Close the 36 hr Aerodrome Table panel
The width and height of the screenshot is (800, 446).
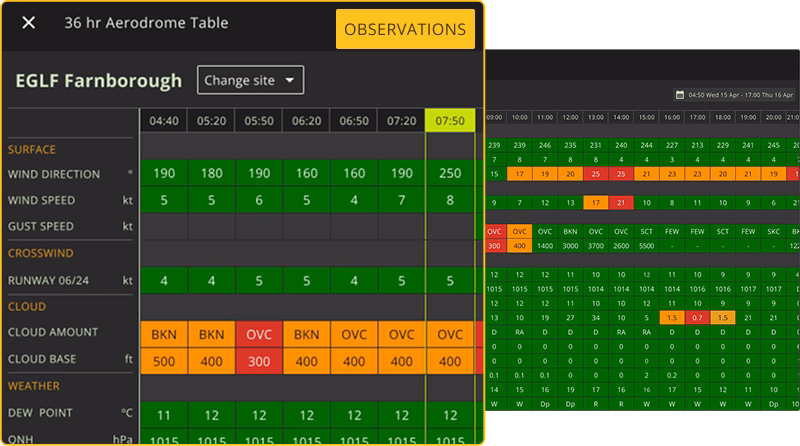pyautogui.click(x=29, y=22)
